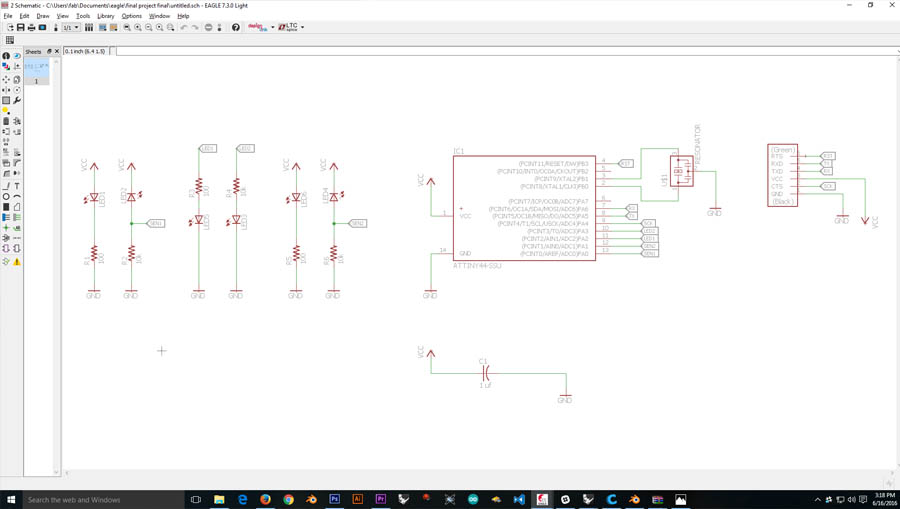Screen dimensions: 900x509
Task: Select the Junction tool
Action: coord(6,228)
